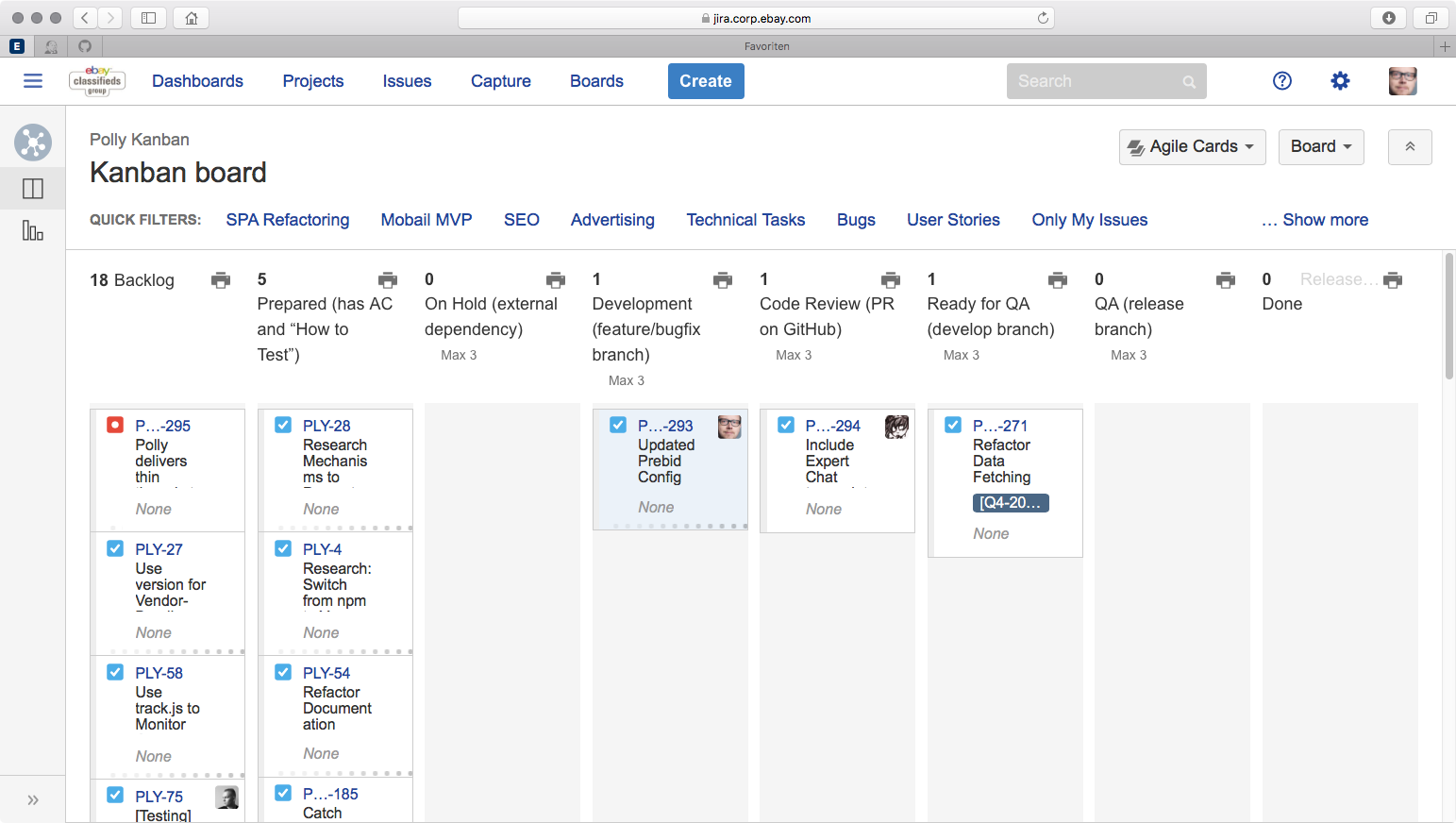Click the Q4-20 label on Refactor card
Screen dimensions: 1456x823
pyautogui.click(x=1010, y=503)
